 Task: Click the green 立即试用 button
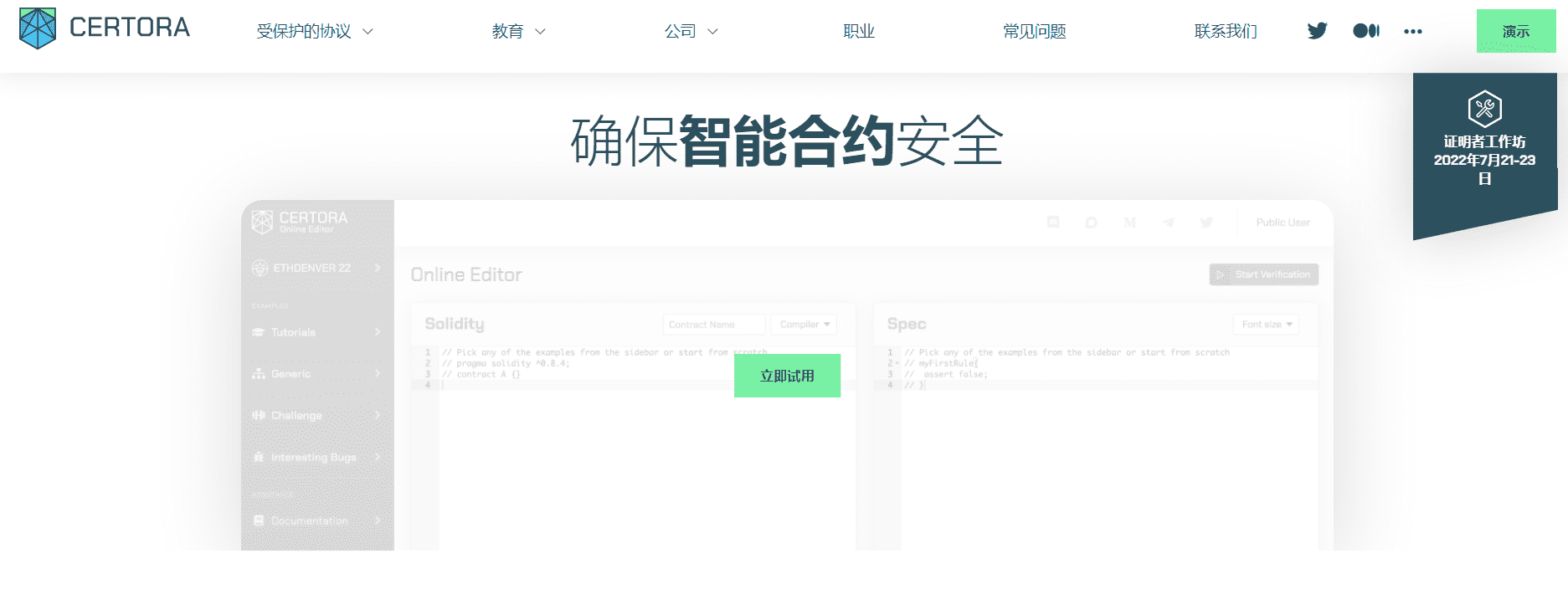787,376
